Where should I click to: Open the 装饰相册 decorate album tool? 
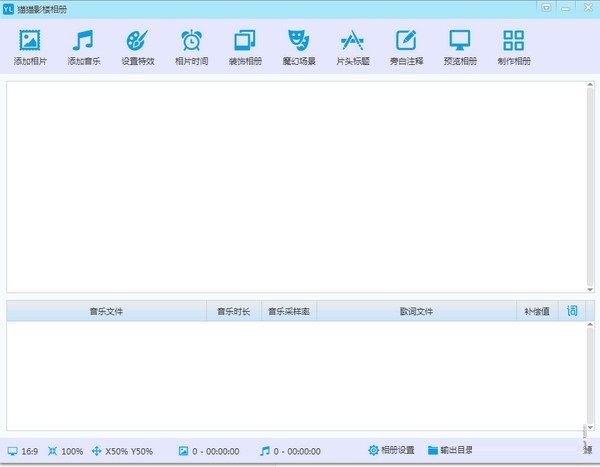pos(245,47)
